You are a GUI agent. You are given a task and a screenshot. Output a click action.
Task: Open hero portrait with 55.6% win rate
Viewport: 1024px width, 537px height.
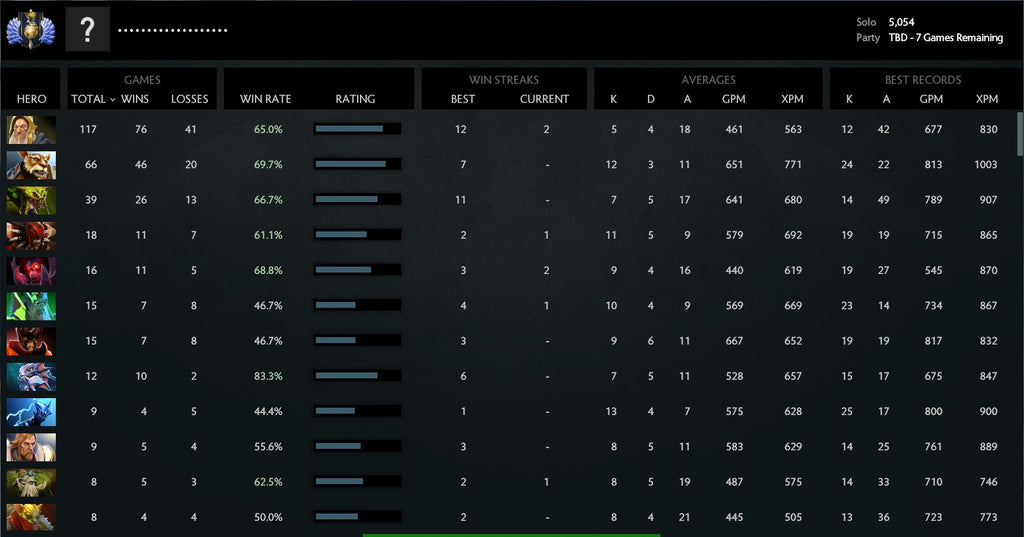(x=31, y=446)
